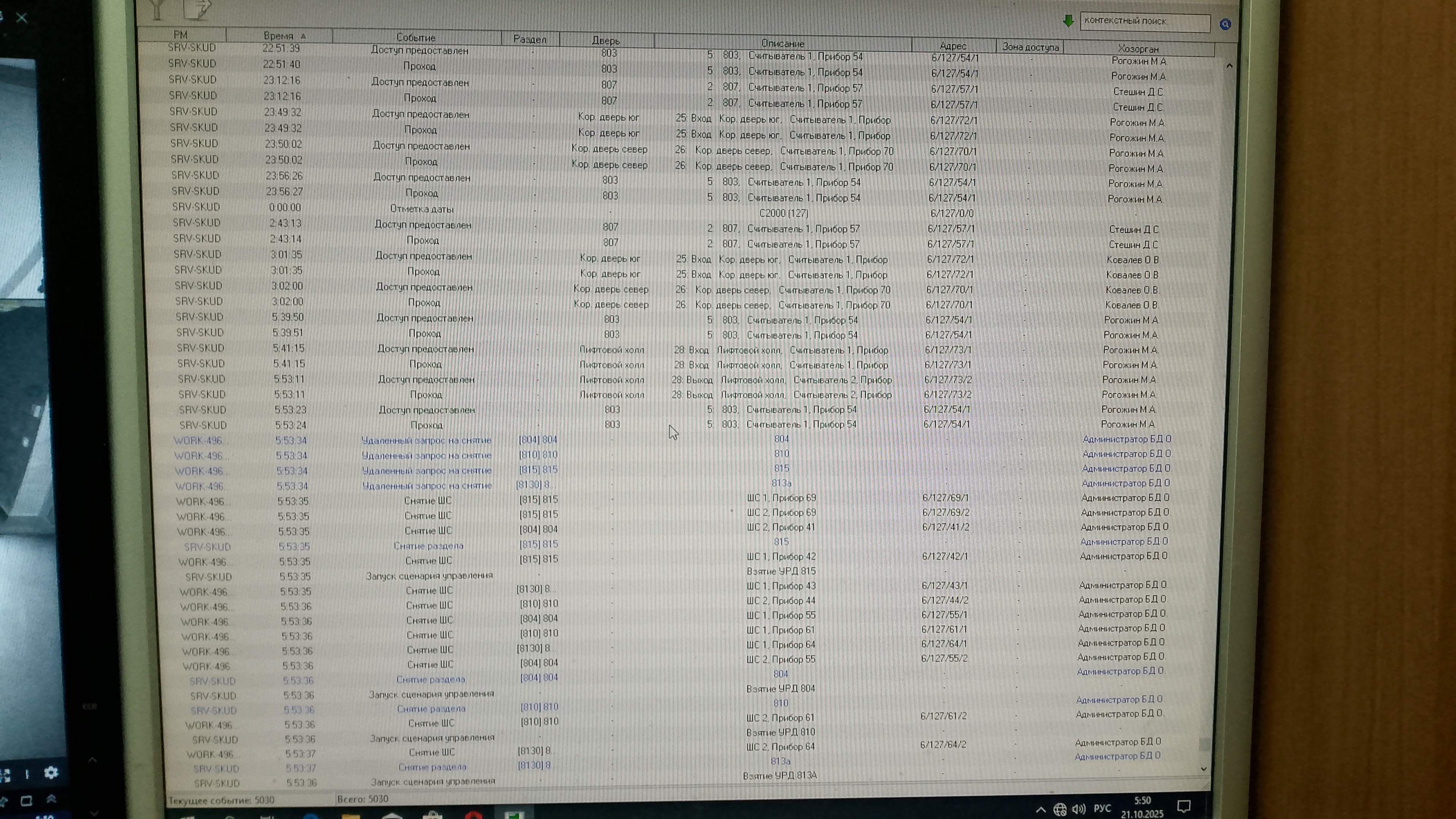Sort by the Время column header

click(279, 36)
